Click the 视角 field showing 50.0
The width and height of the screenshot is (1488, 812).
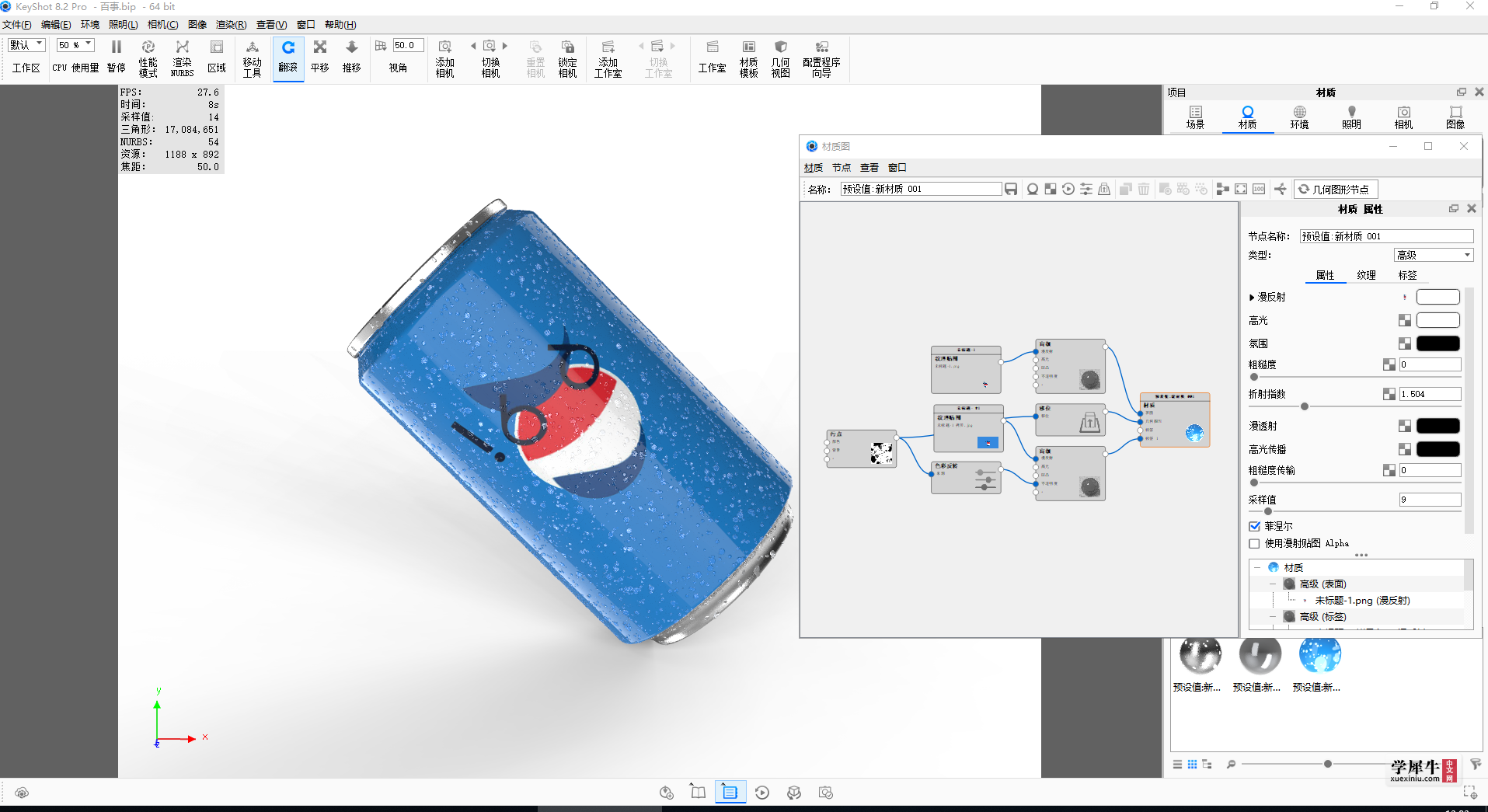(x=408, y=45)
